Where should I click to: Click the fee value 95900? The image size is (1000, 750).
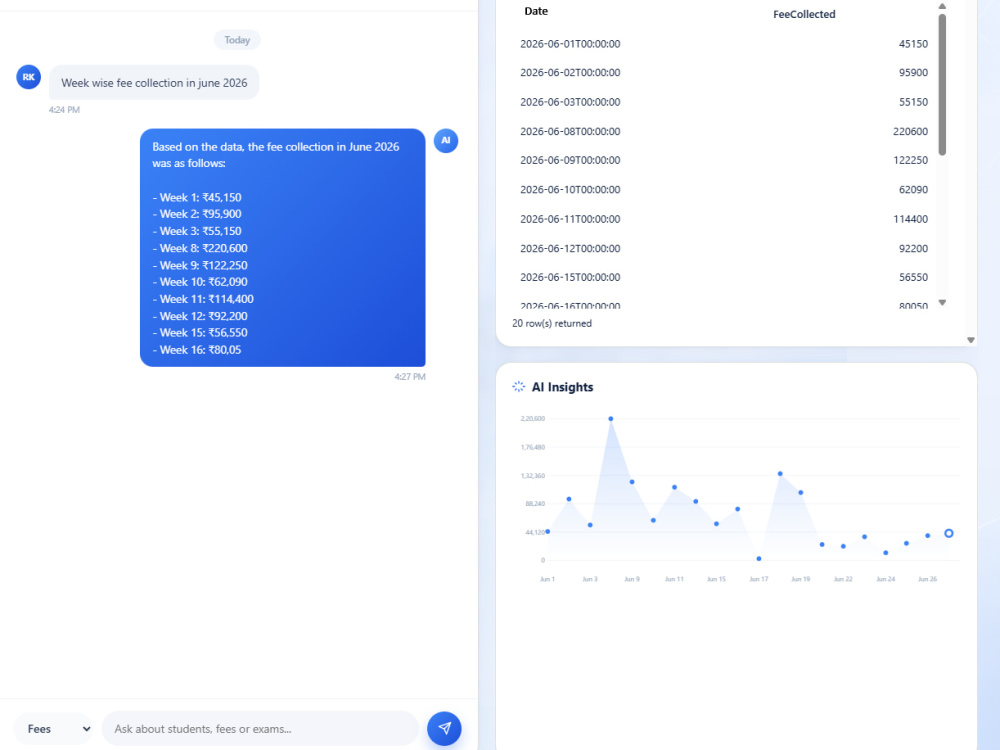point(913,73)
